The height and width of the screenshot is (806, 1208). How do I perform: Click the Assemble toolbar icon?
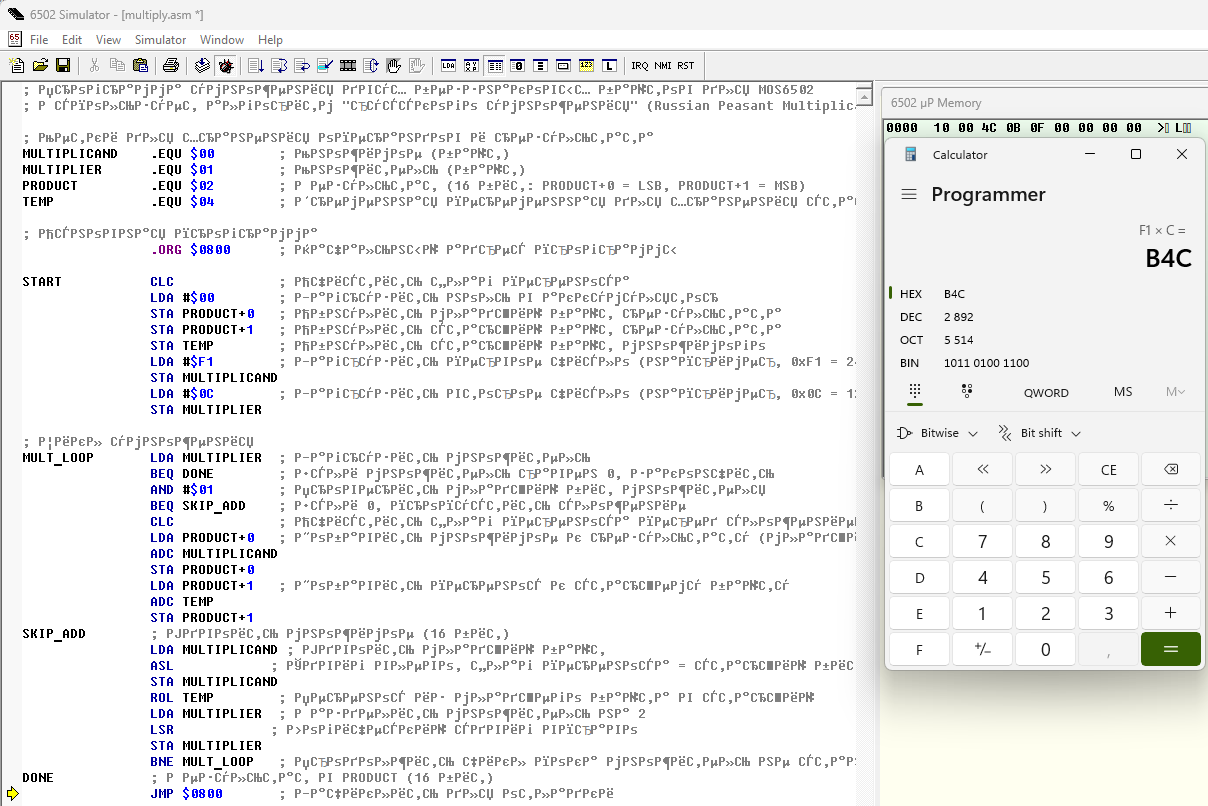pyautogui.click(x=203, y=66)
